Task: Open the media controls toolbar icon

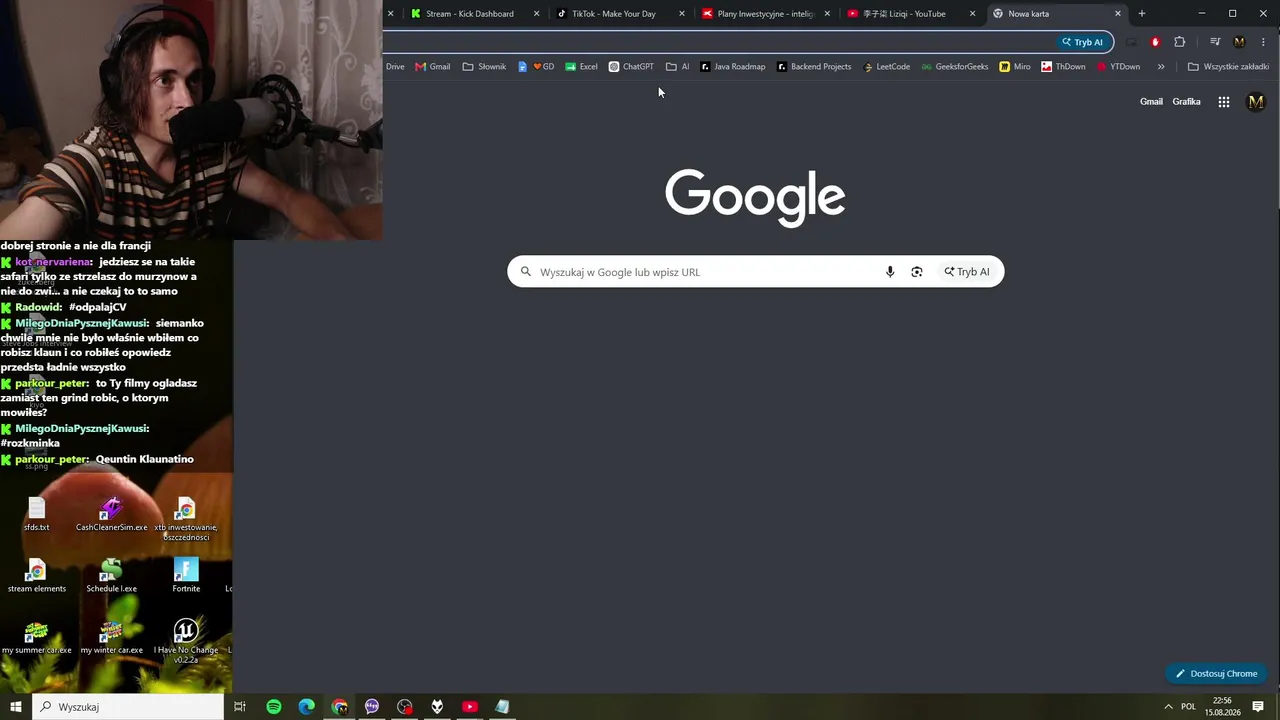Action: coord(1215,42)
